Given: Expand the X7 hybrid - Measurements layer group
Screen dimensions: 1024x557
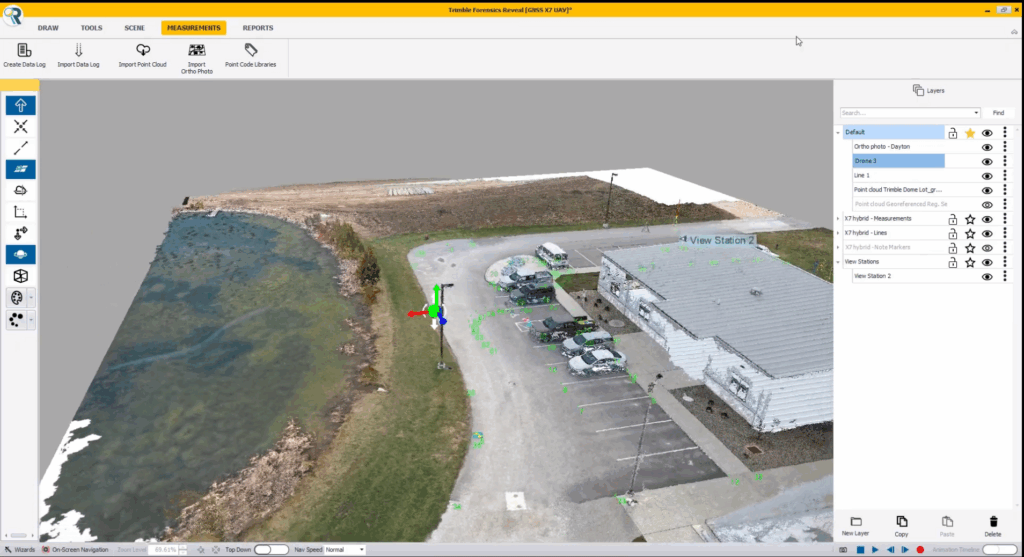Looking at the screenshot, I should click(x=838, y=219).
